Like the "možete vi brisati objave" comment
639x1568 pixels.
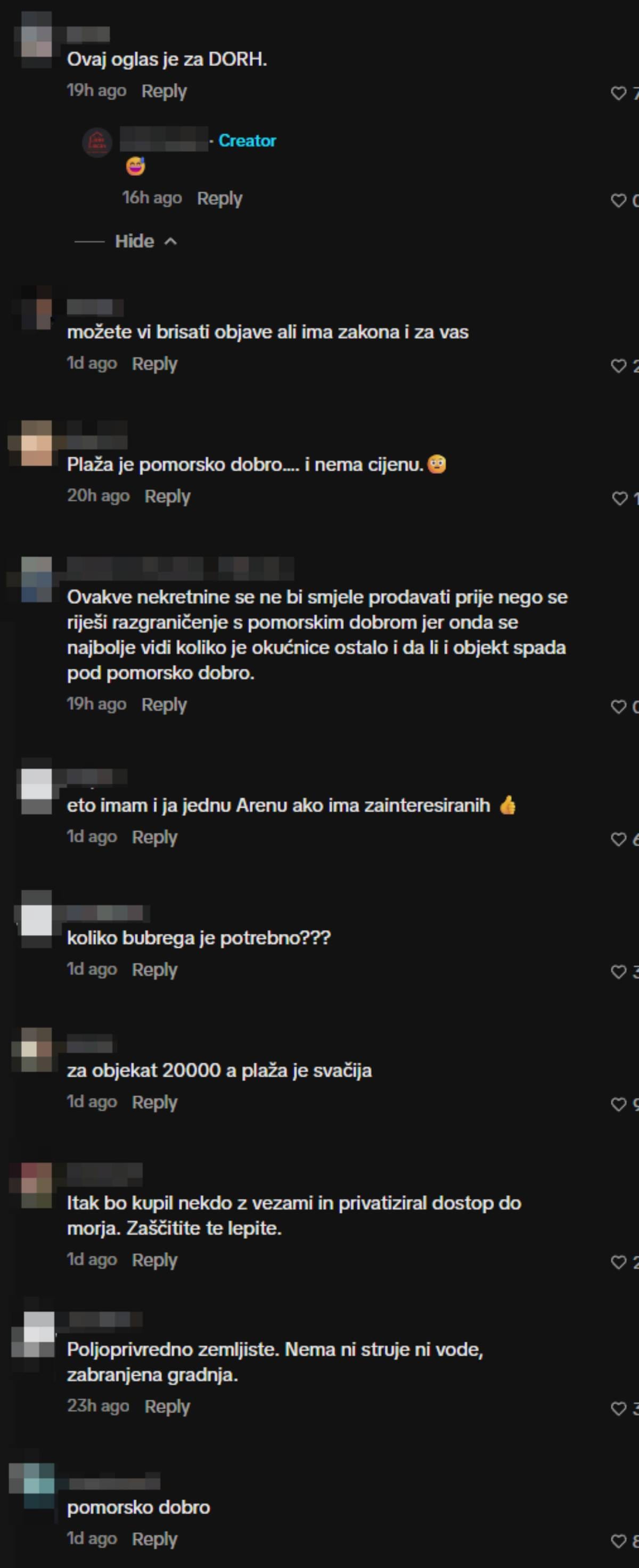tap(618, 366)
